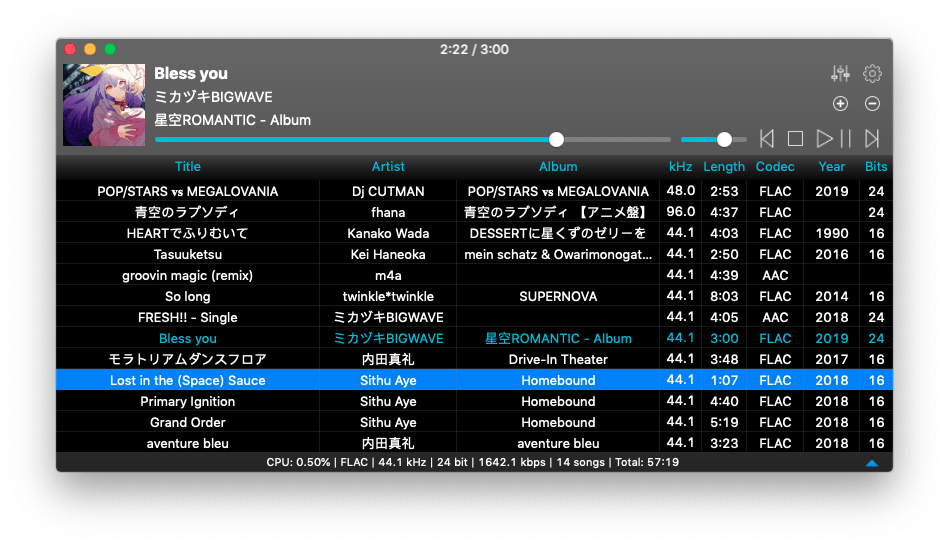Click year 1990 cell

(832, 234)
